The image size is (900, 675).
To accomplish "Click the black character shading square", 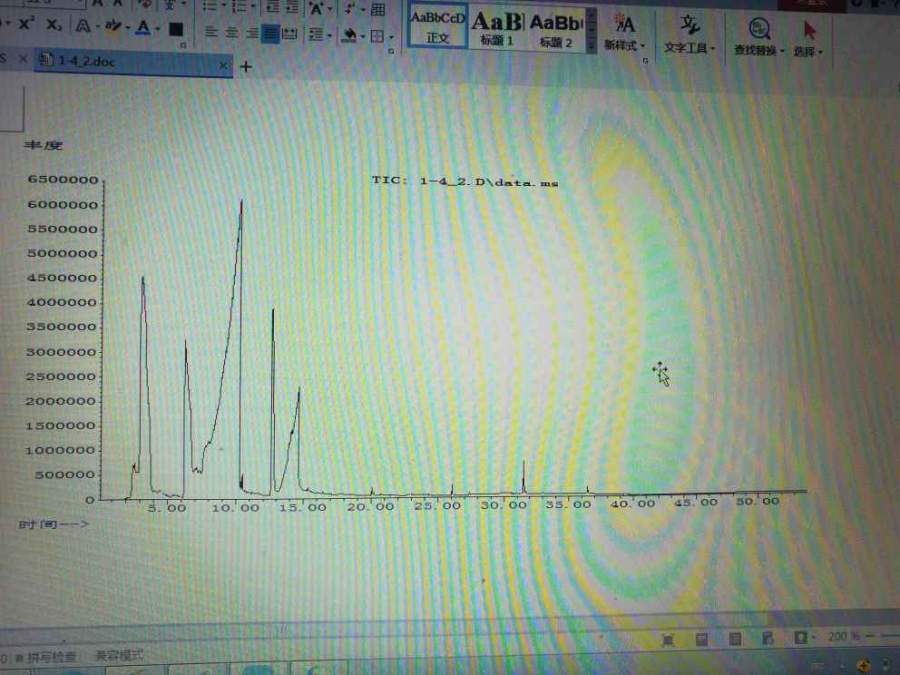I will pos(176,29).
